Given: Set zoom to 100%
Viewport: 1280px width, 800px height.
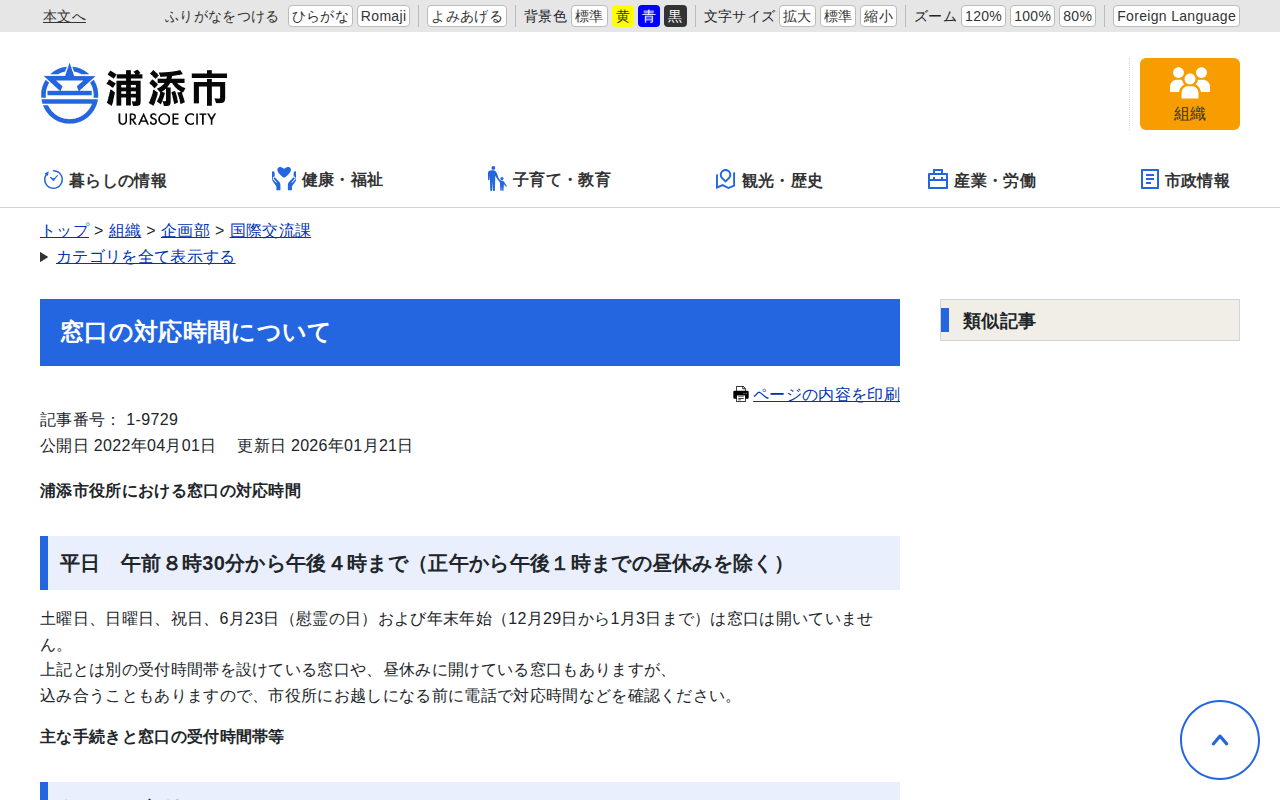Looking at the screenshot, I should [1032, 16].
